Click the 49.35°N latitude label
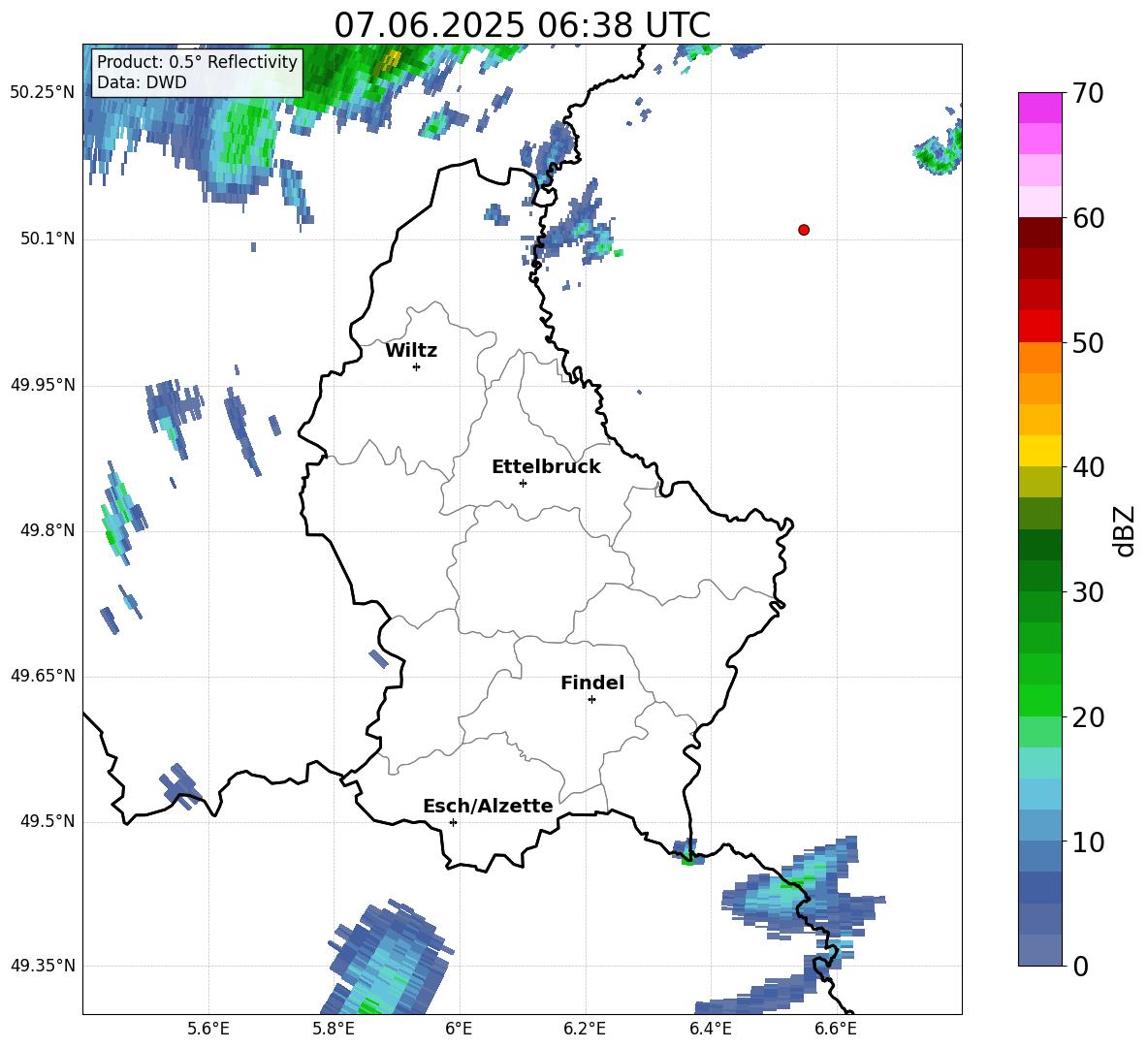The width and height of the screenshot is (1148, 1048). pos(43,966)
